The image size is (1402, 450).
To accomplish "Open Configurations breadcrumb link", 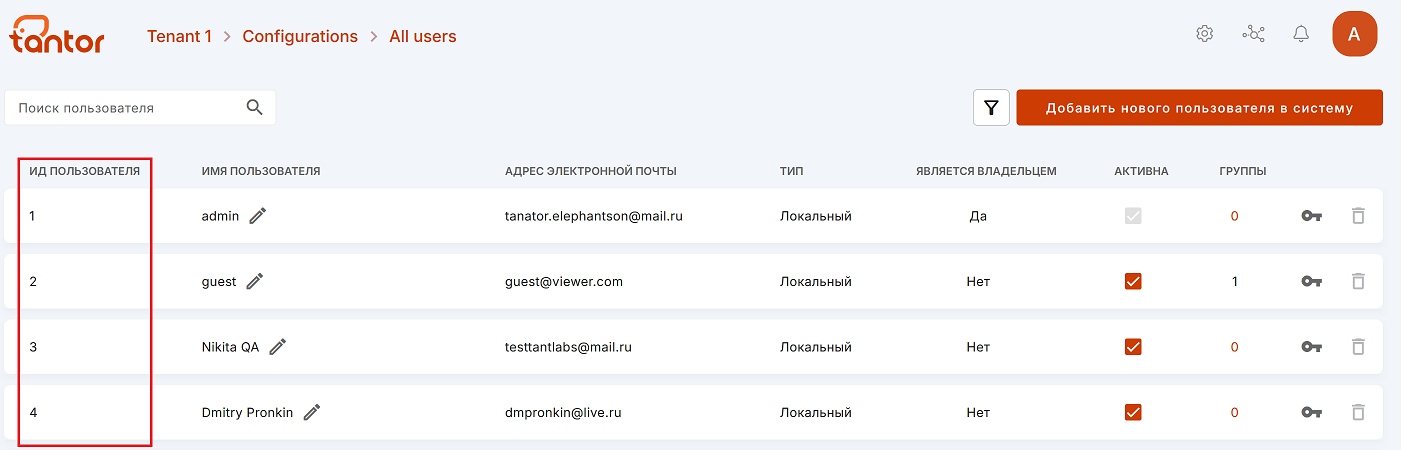I will 300,36.
